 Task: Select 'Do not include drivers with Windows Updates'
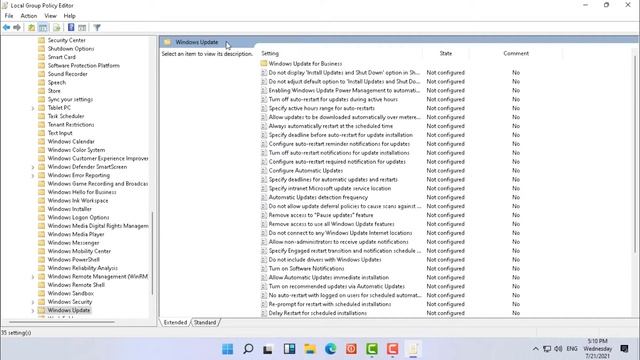(x=325, y=260)
